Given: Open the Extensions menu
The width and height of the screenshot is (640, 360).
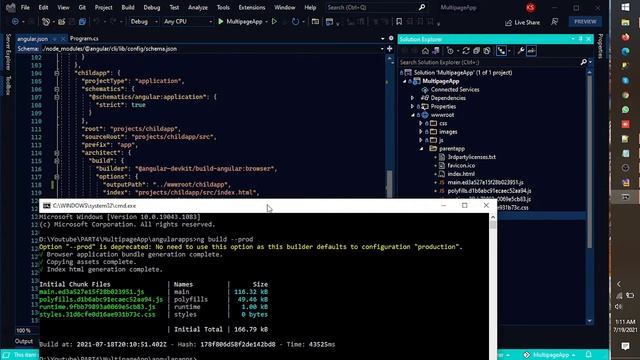Looking at the screenshot, I should tap(252, 7).
